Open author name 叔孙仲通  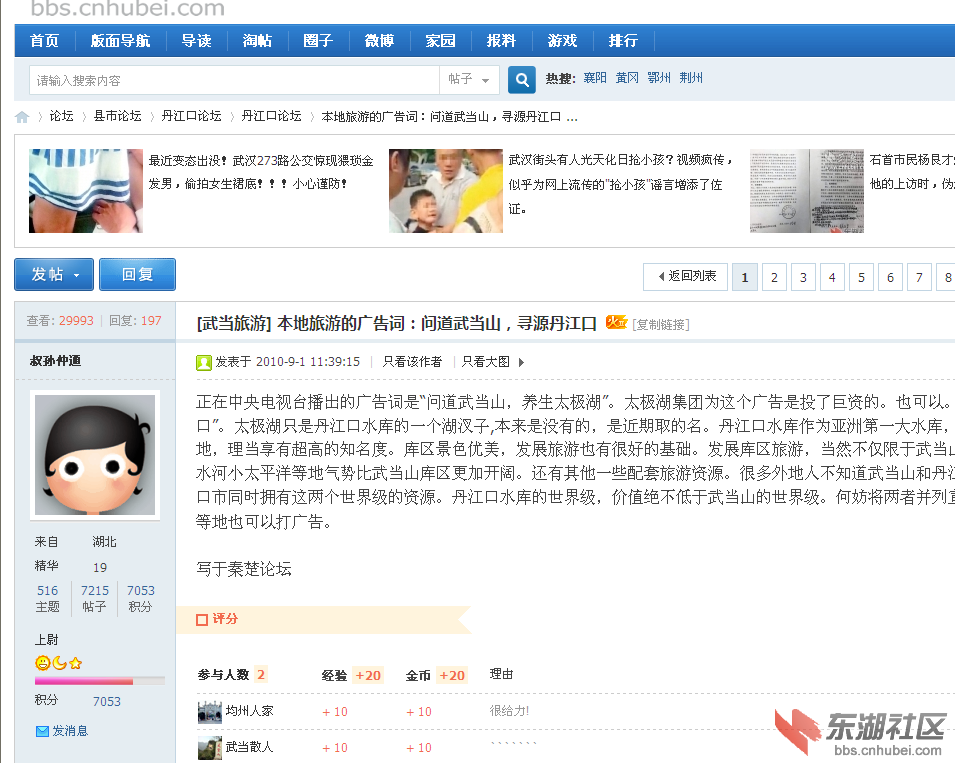click(x=55, y=361)
